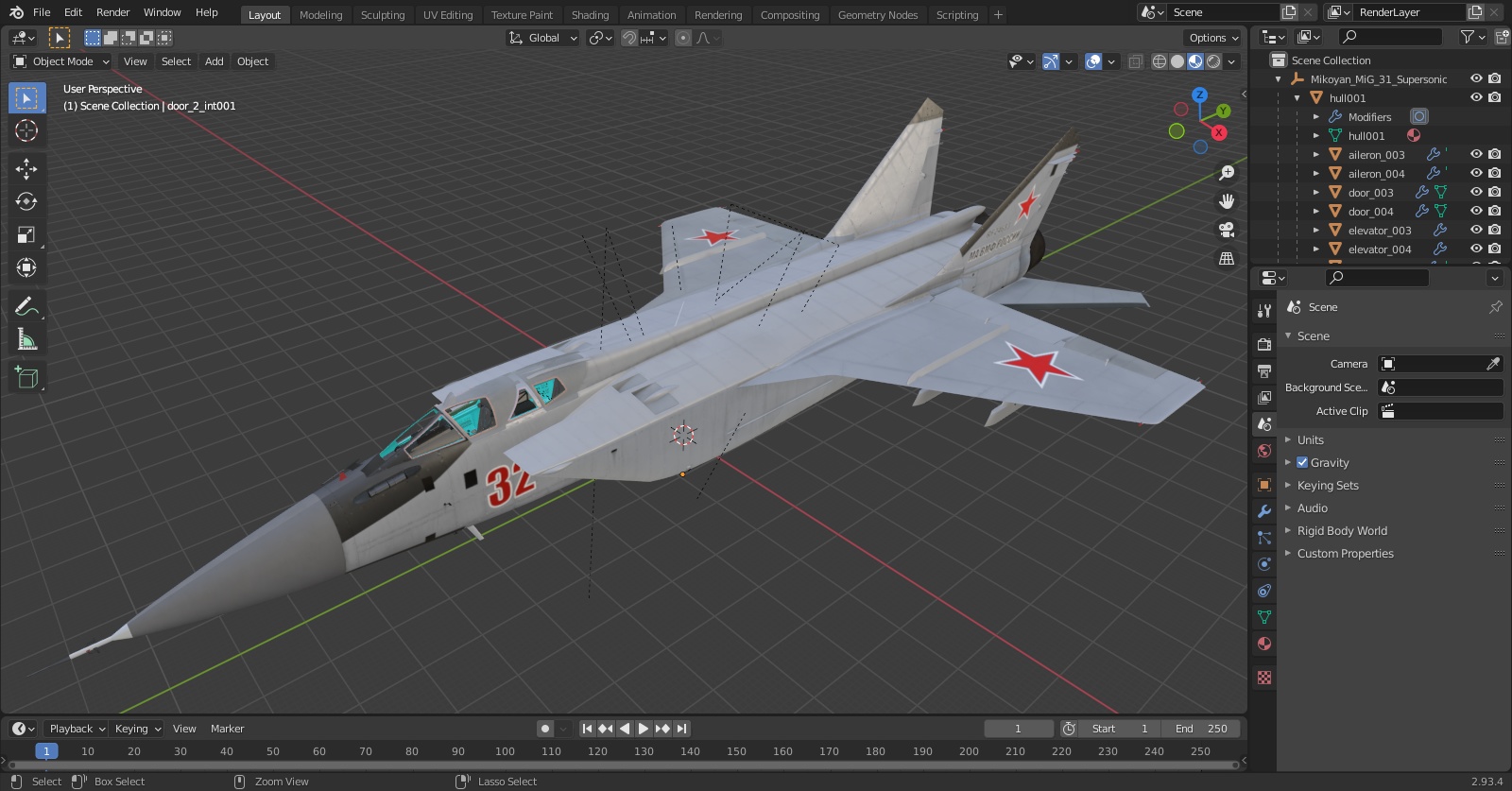
Task: Open the Render properties tab
Action: tap(1264, 345)
